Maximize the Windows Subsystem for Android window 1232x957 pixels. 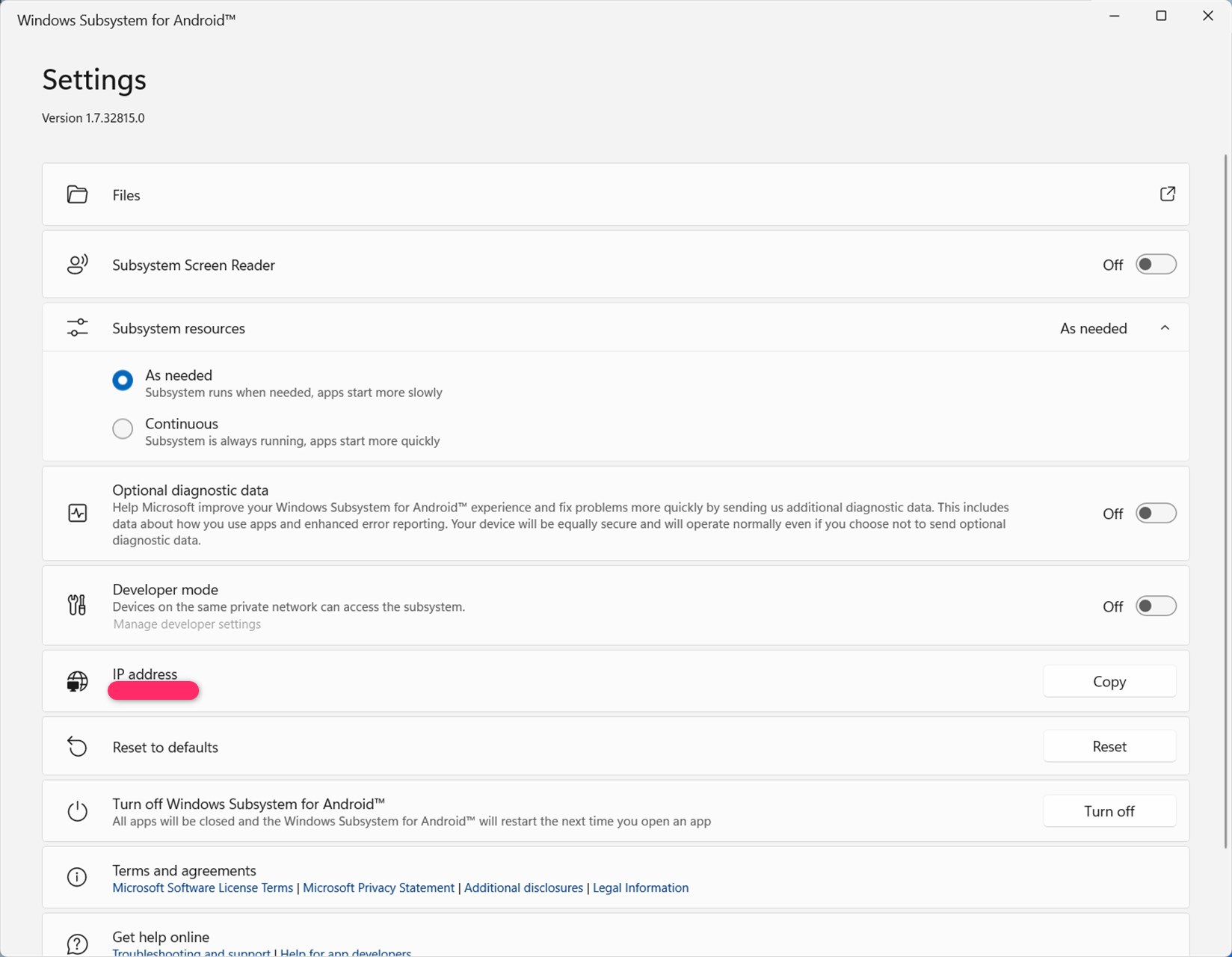(x=1161, y=16)
